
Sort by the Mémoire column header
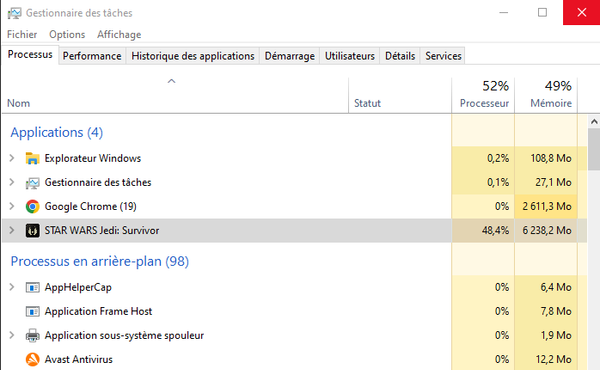546,95
